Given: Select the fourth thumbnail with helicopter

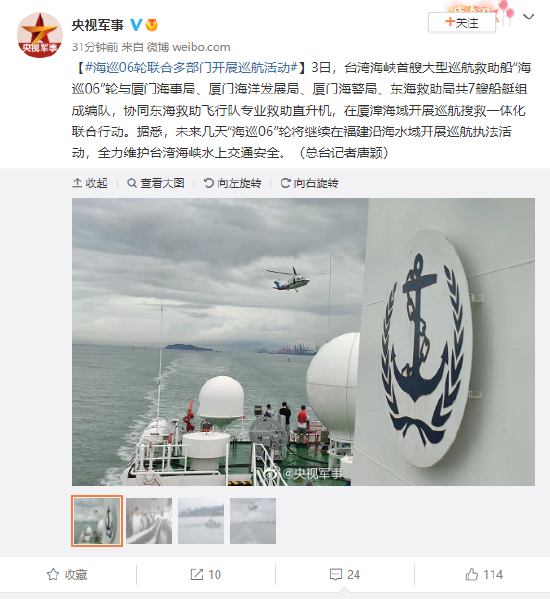Looking at the screenshot, I should [253, 521].
